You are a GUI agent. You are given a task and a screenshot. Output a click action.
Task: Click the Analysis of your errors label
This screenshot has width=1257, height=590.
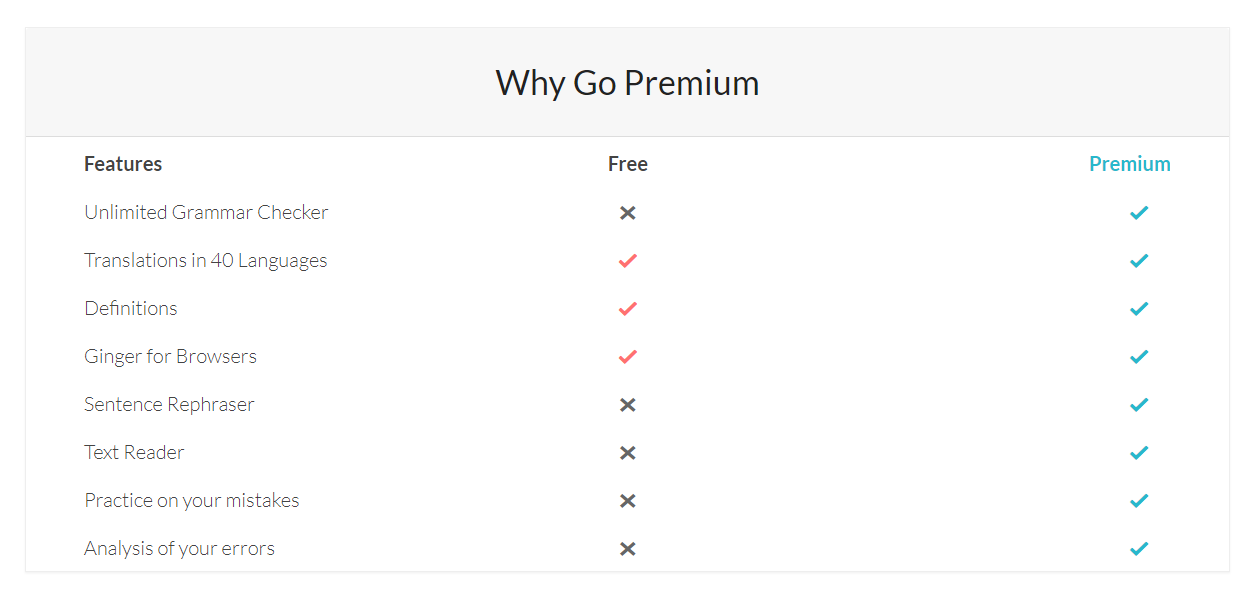click(x=179, y=548)
